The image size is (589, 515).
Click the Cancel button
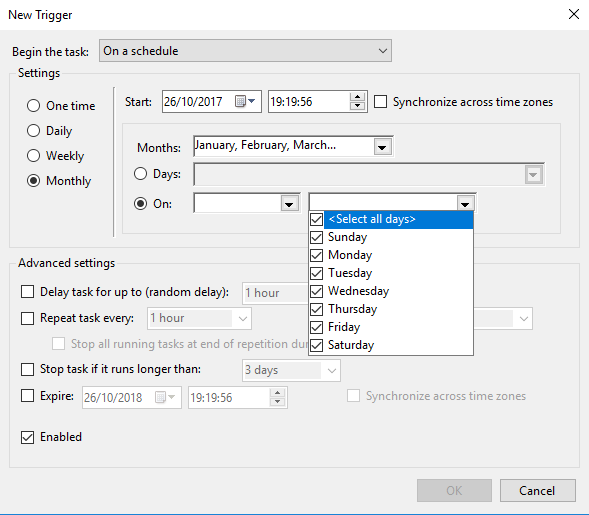(538, 491)
